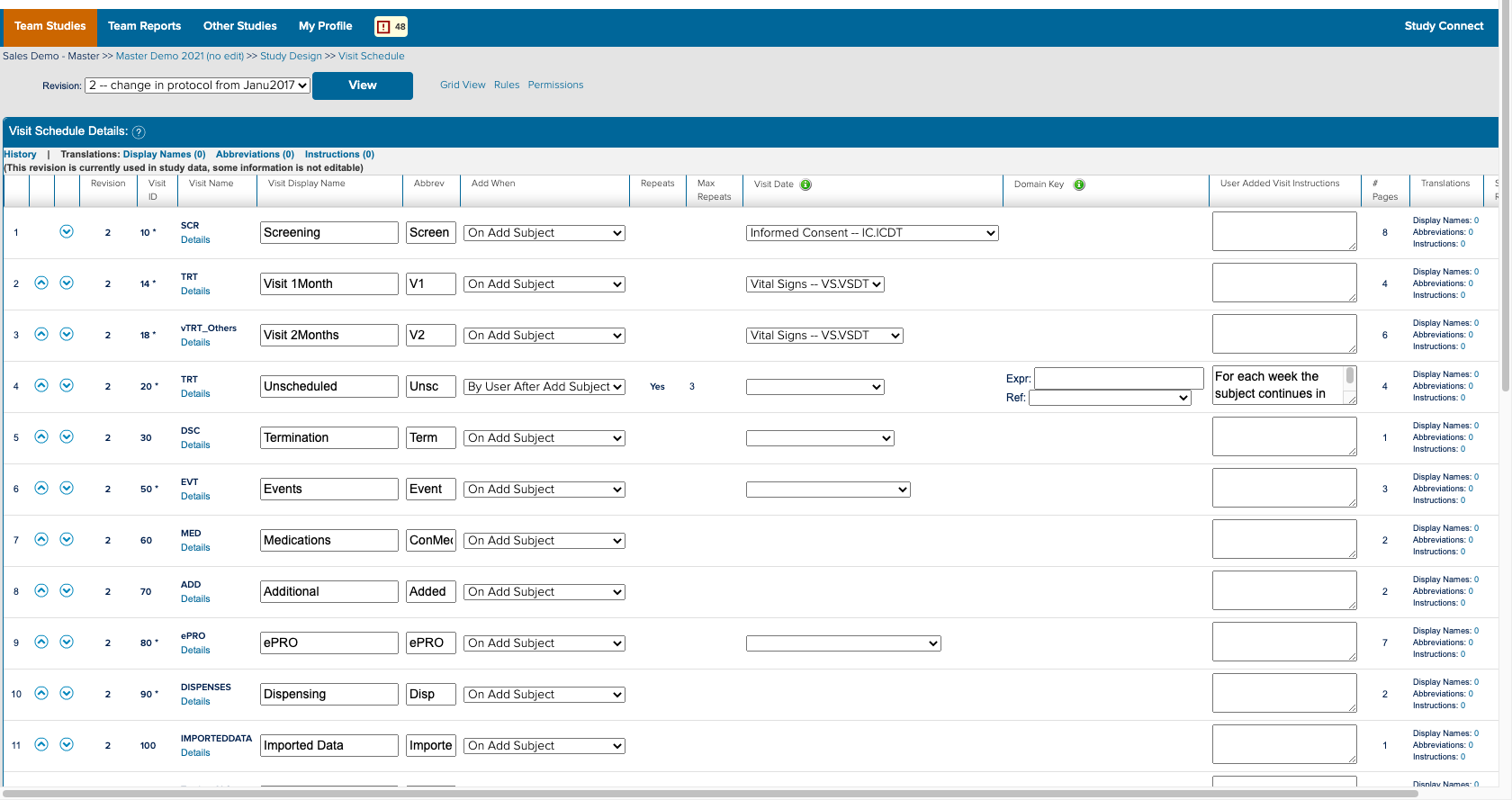Open the My Profile tab
The width and height of the screenshot is (1512, 800).
coord(325,26)
